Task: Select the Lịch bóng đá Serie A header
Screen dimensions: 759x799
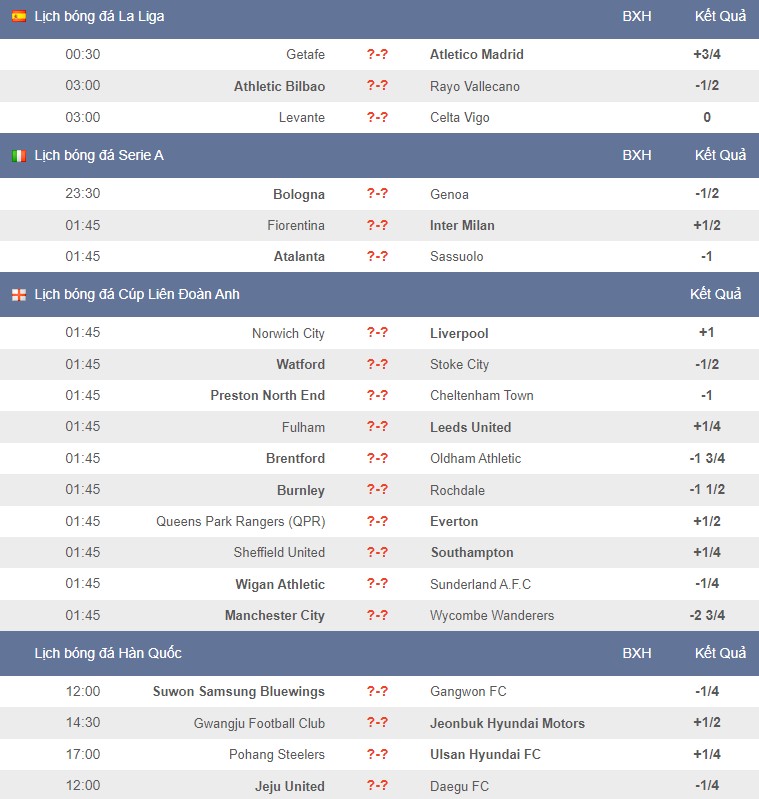Action: (x=99, y=155)
